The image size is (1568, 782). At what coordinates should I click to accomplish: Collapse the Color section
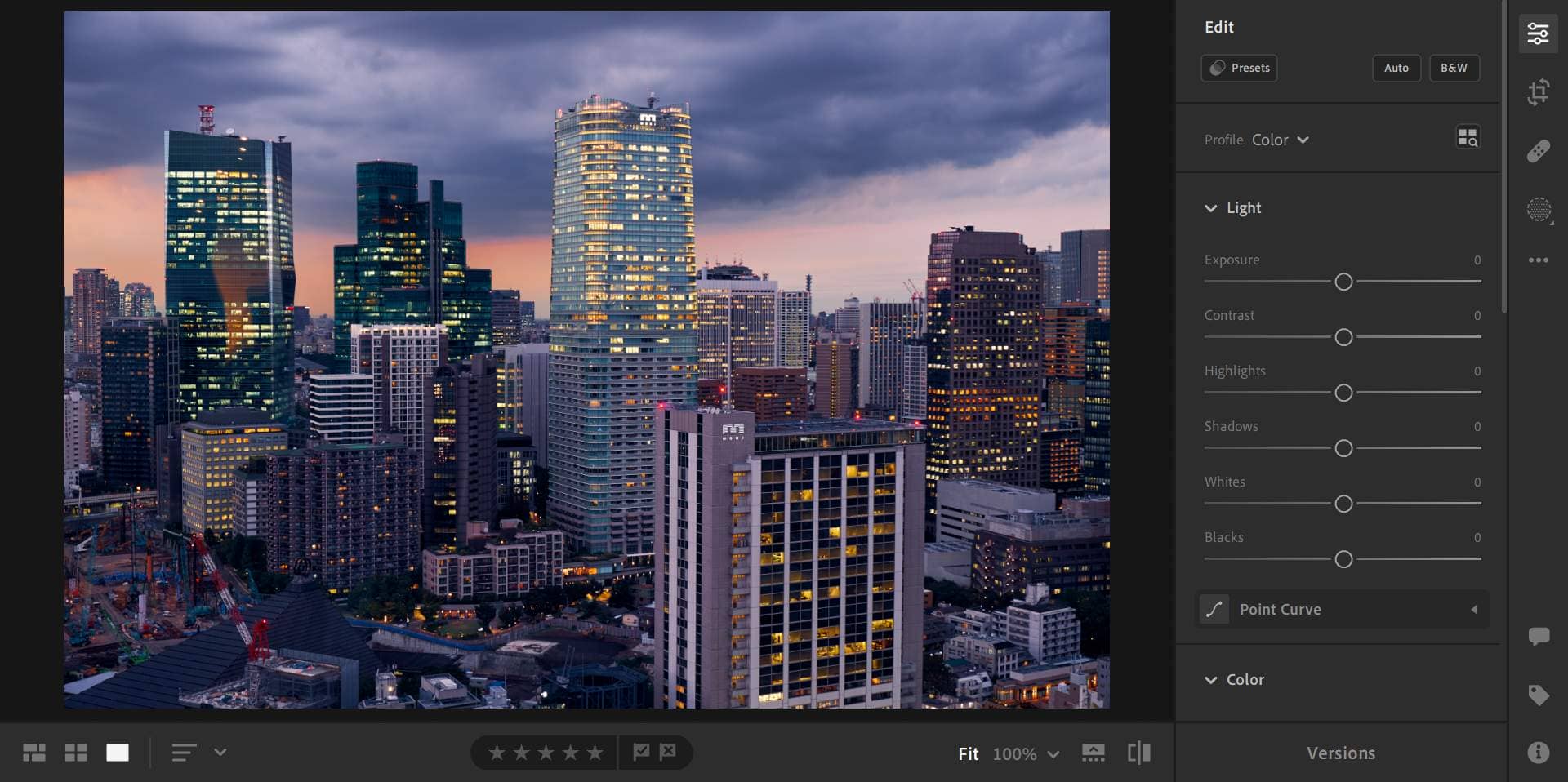pos(1210,680)
